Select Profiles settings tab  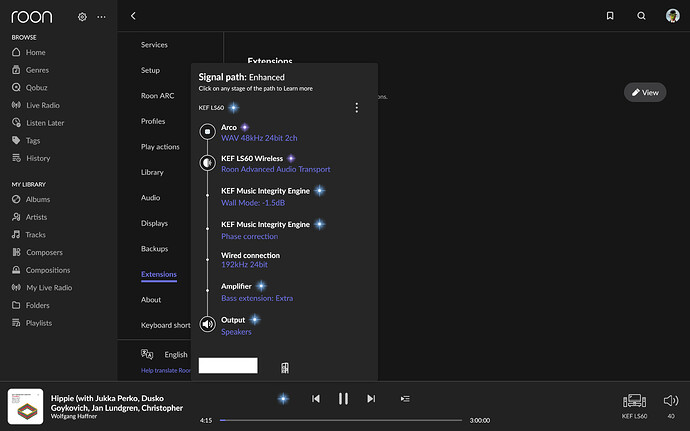[x=153, y=122]
